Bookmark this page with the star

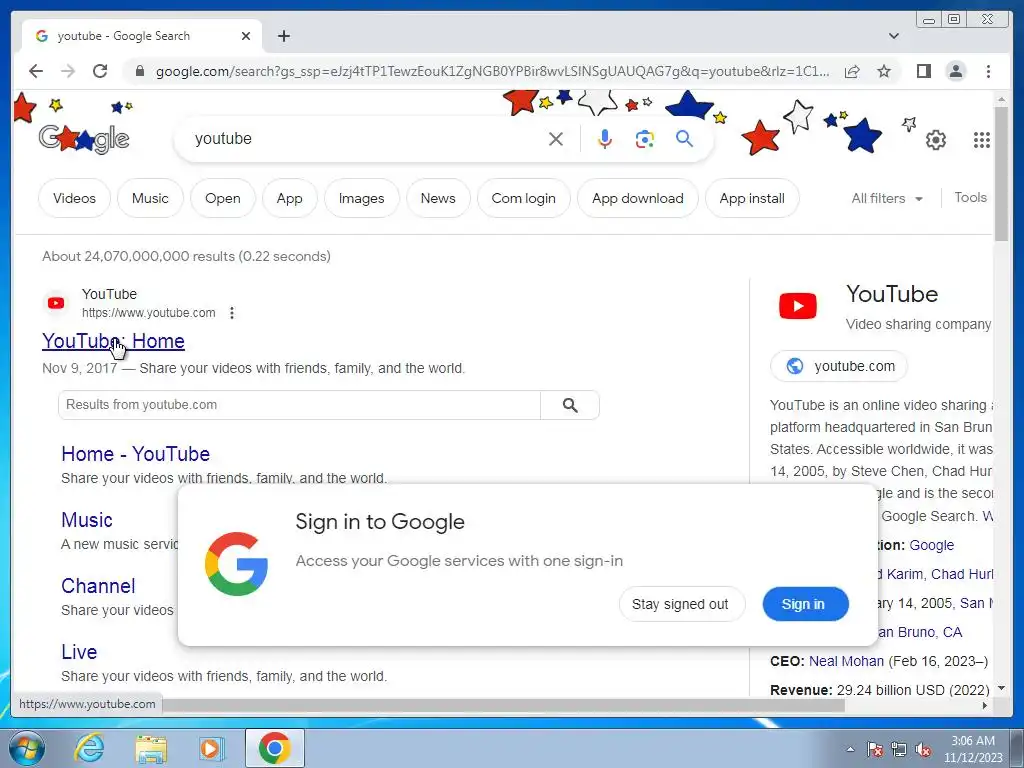click(x=884, y=71)
